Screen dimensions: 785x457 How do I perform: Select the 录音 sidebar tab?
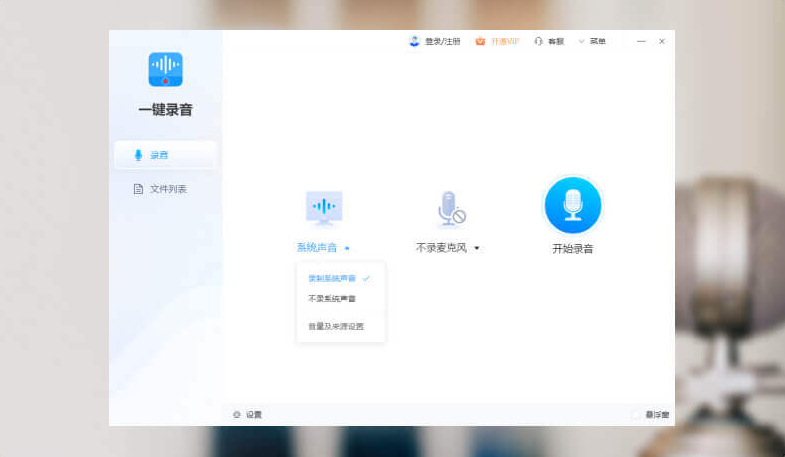tap(166, 155)
